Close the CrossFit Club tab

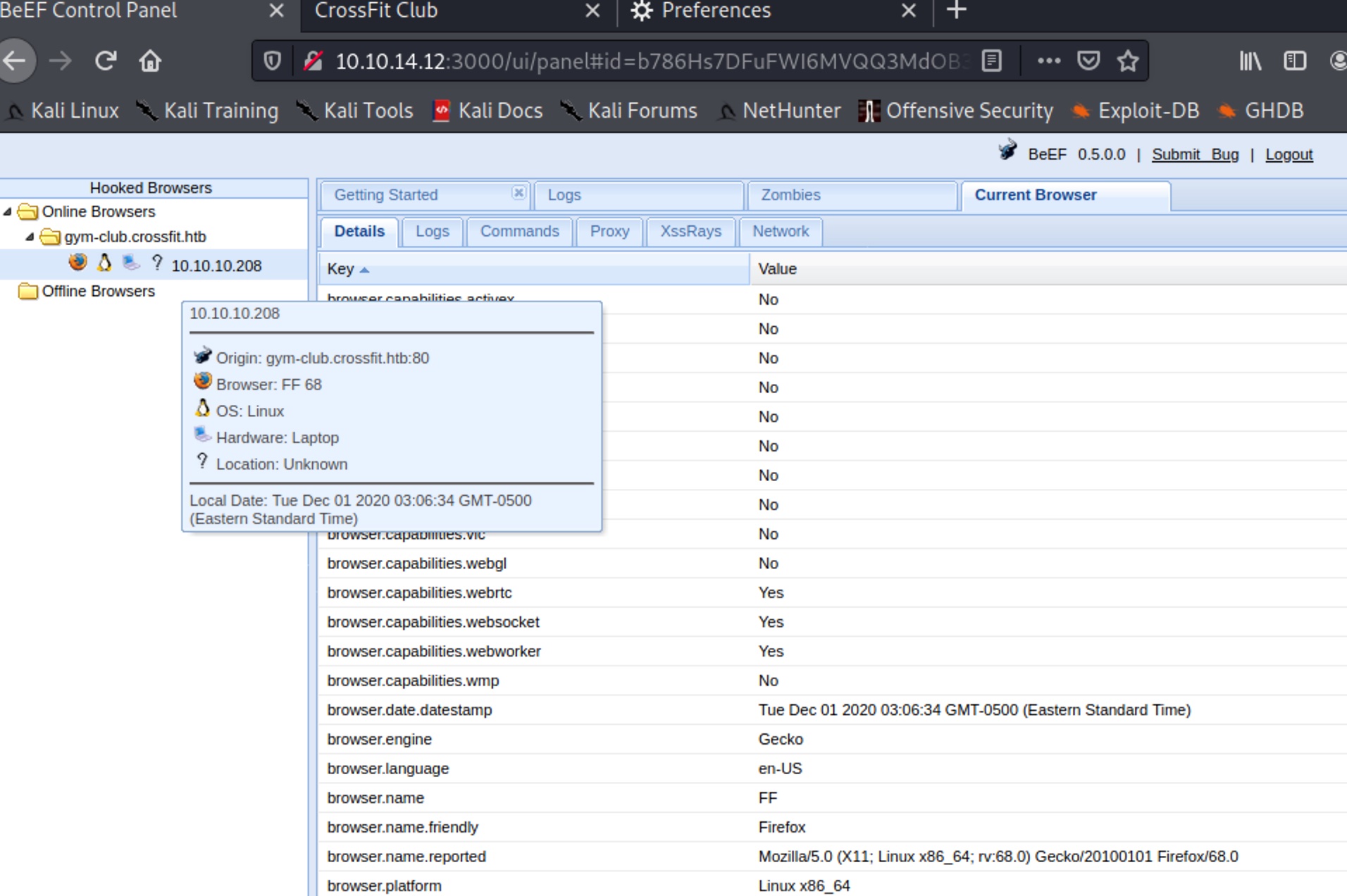592,11
